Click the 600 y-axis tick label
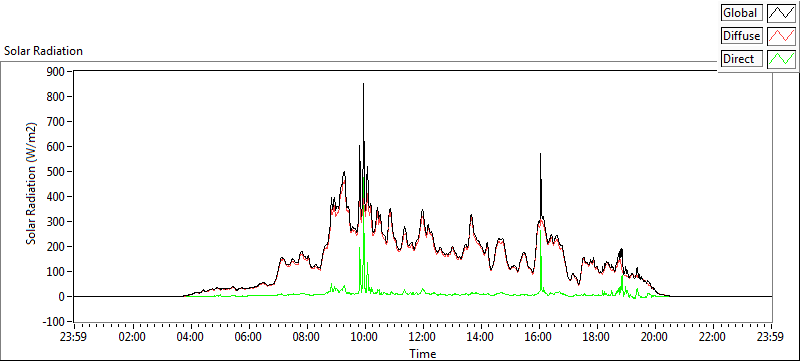Screen dimensions: 800x361 point(55,146)
